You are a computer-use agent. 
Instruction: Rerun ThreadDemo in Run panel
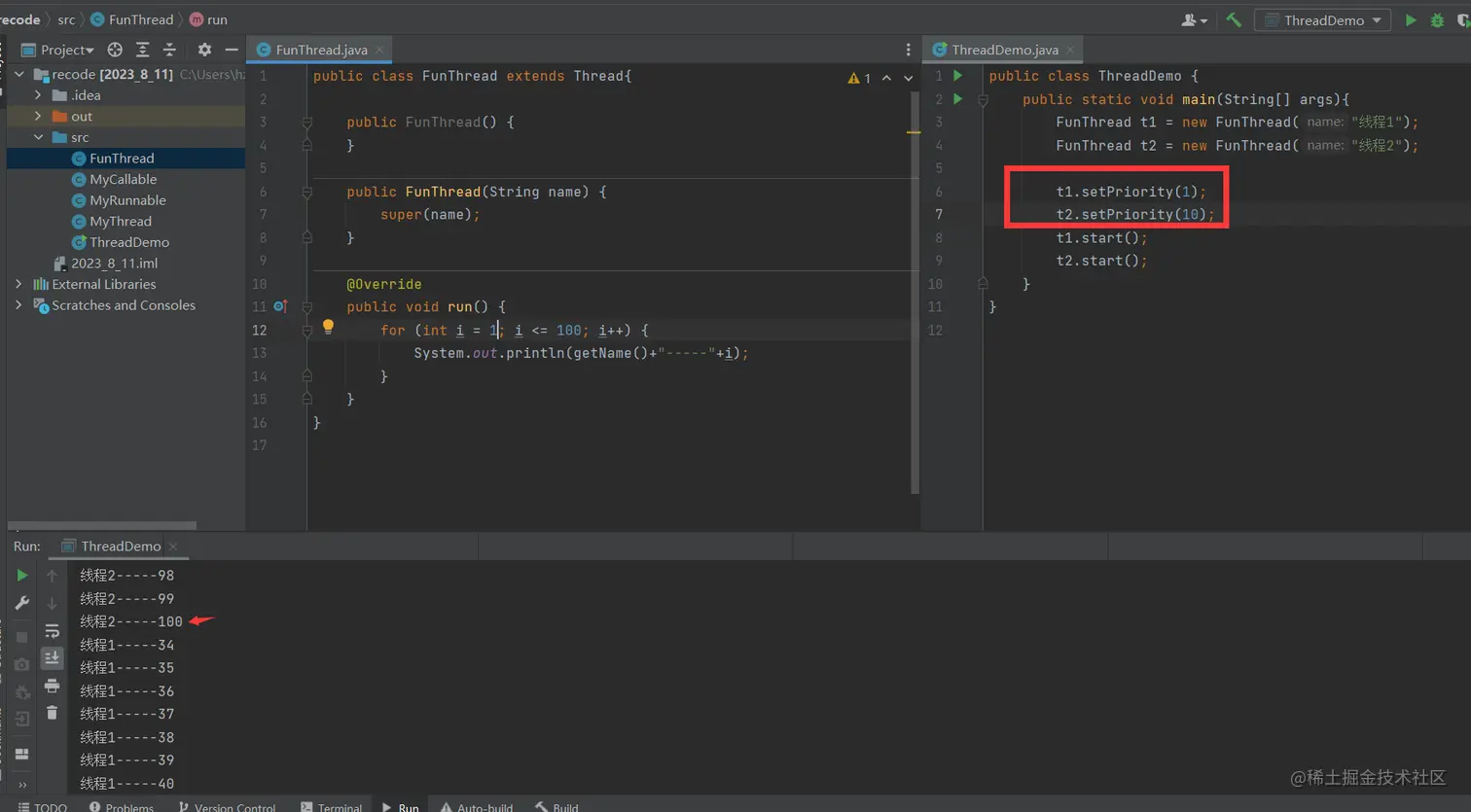tap(21, 576)
